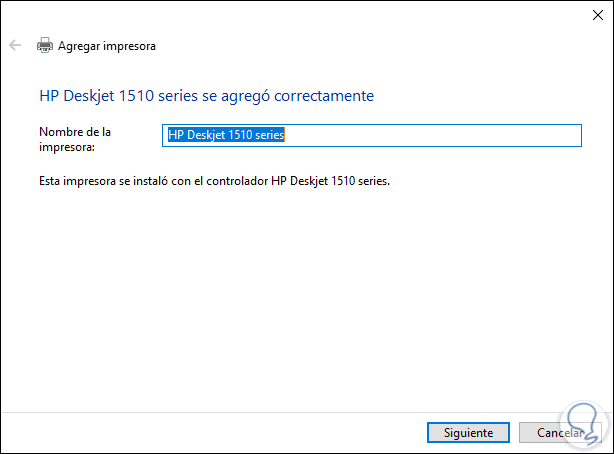The height and width of the screenshot is (454, 614).
Task: Click the highlighted HP Deskjet 1510 series text
Action: point(227,135)
